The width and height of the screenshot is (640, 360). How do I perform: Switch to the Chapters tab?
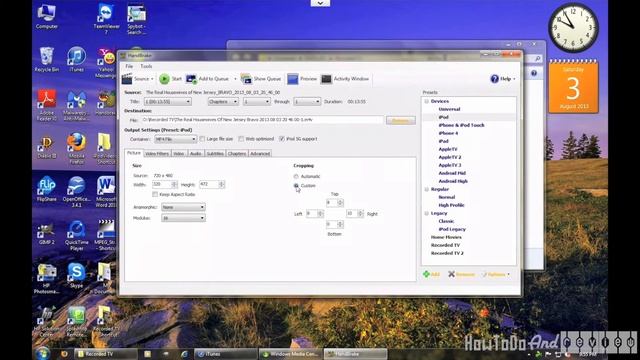[x=237, y=154]
